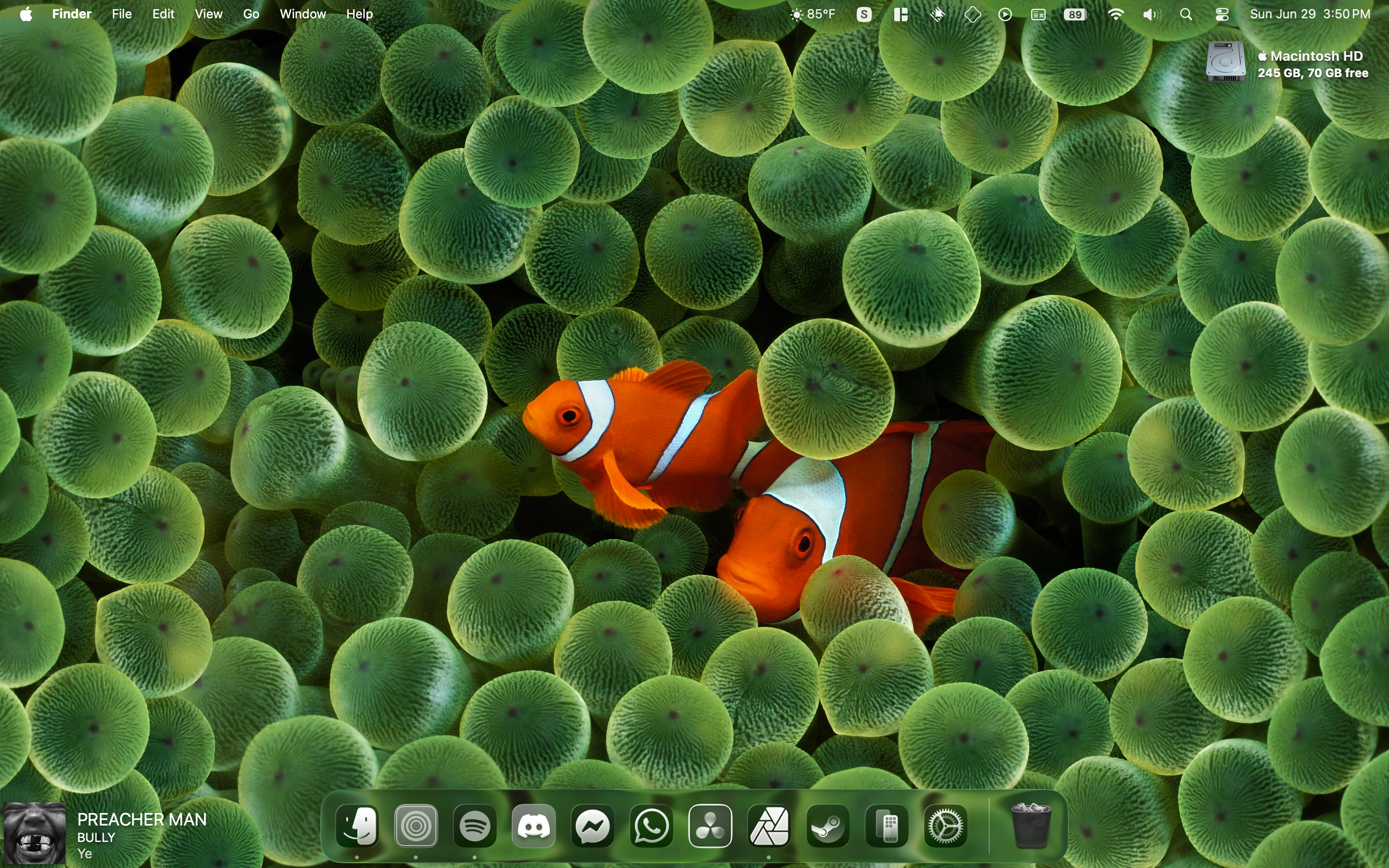
Task: Click the Macintosh HD drive label
Action: (x=1312, y=56)
